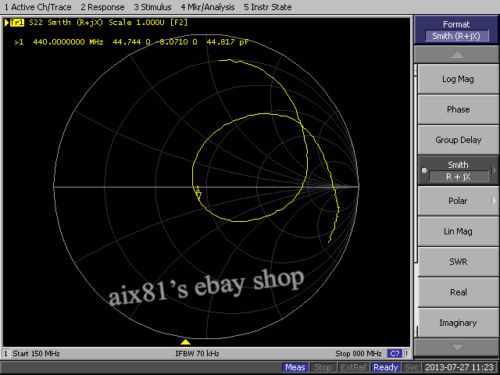Open the Stimulus menu
The width and height of the screenshot is (500, 375).
tap(152, 7)
